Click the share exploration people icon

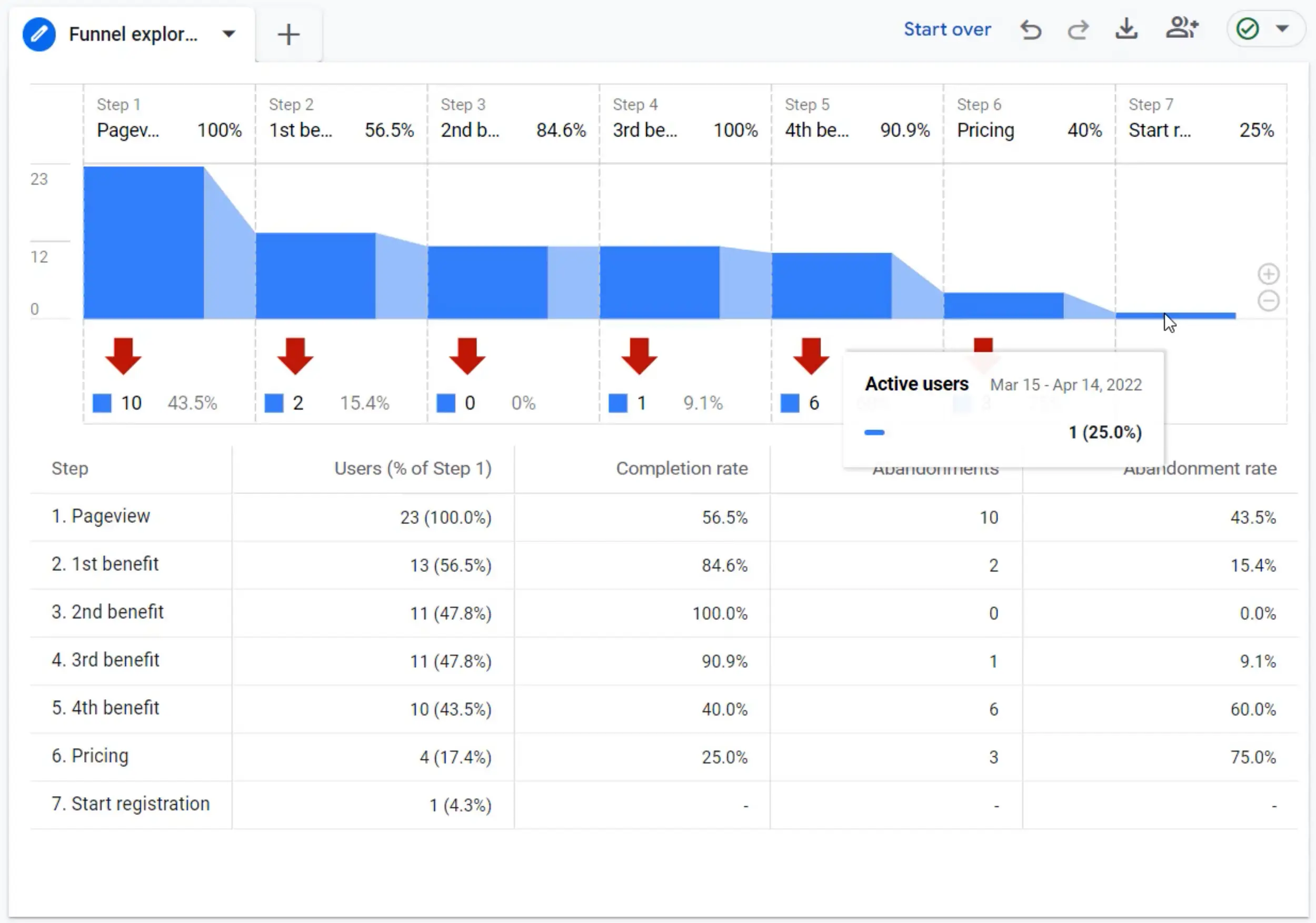pyautogui.click(x=1182, y=28)
